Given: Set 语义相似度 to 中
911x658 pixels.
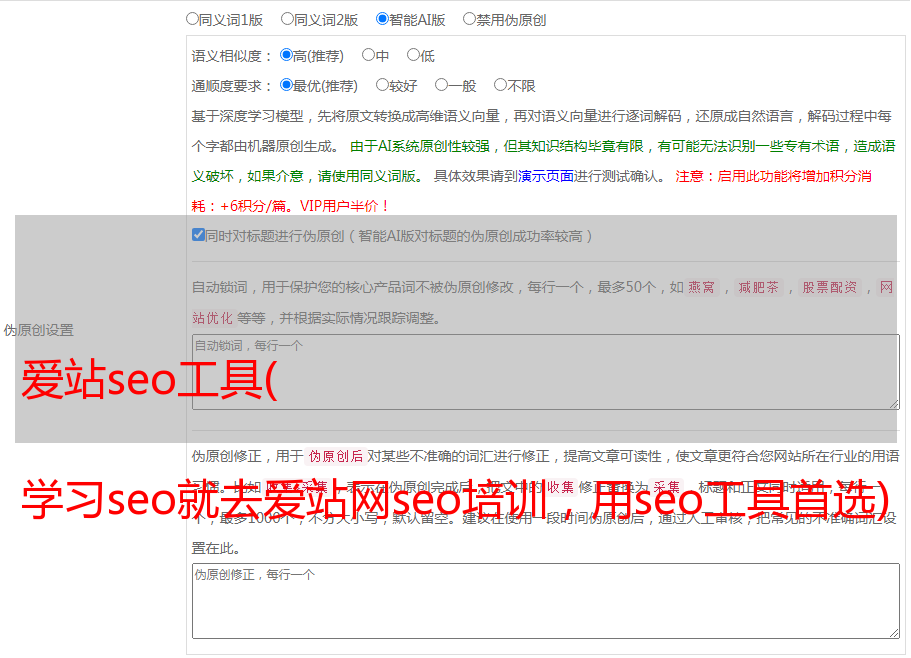Looking at the screenshot, I should tap(368, 55).
